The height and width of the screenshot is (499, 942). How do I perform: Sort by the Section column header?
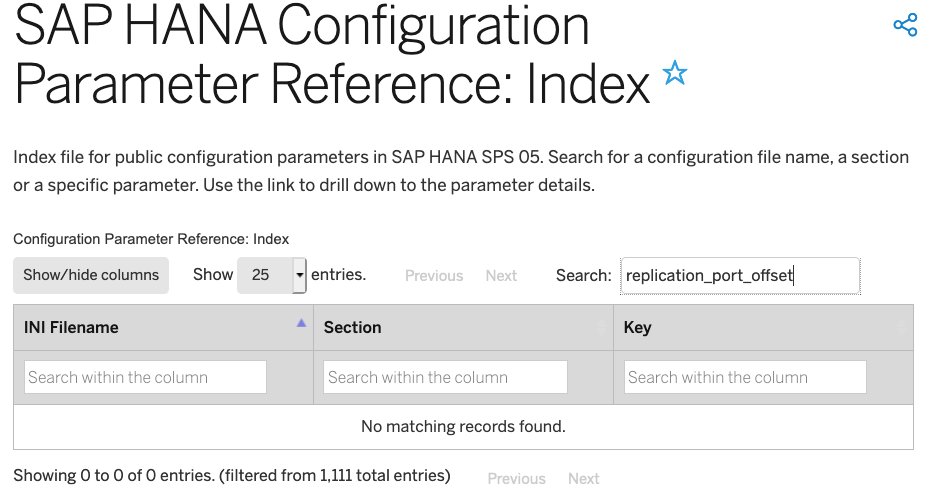tap(463, 327)
